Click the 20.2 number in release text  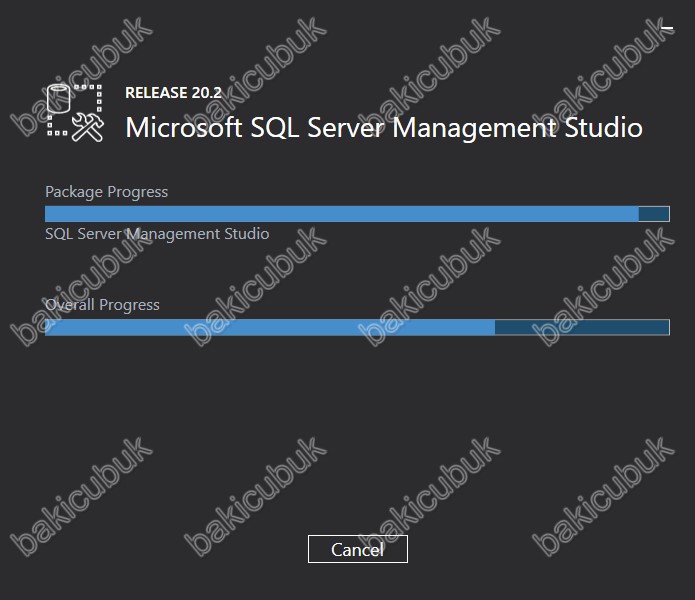pyautogui.click(x=207, y=93)
